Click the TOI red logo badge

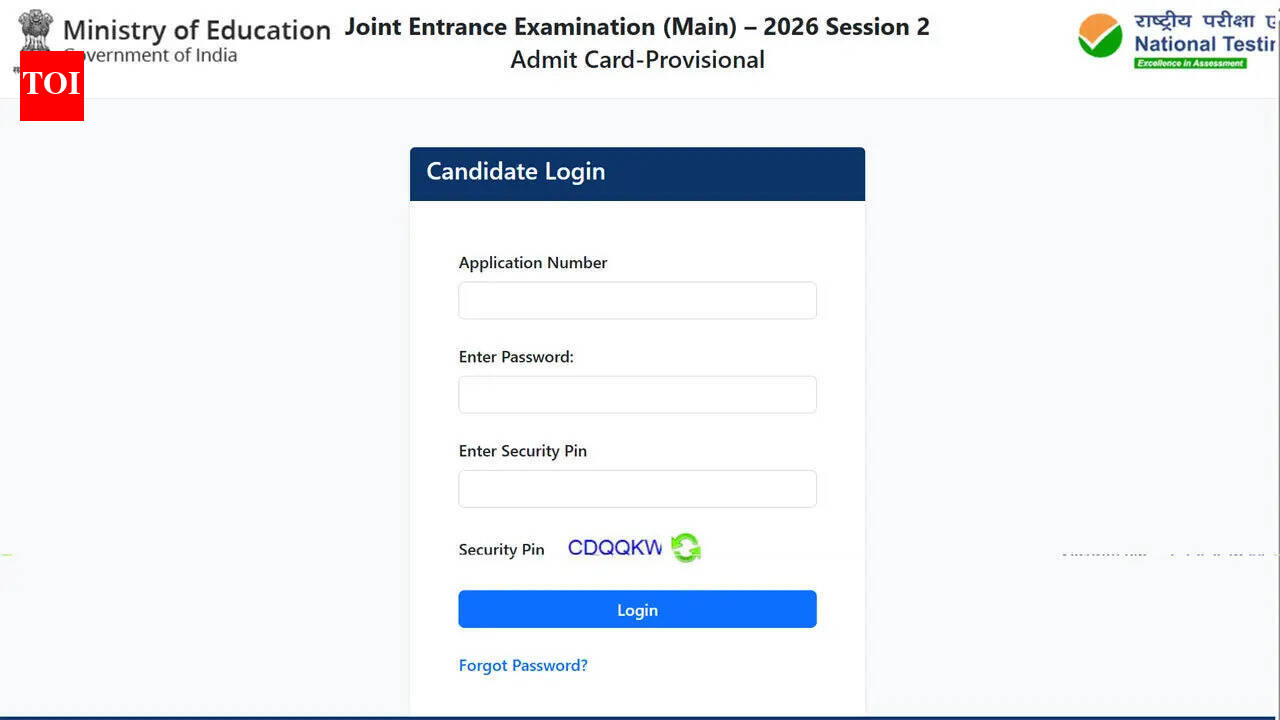pyautogui.click(x=51, y=85)
